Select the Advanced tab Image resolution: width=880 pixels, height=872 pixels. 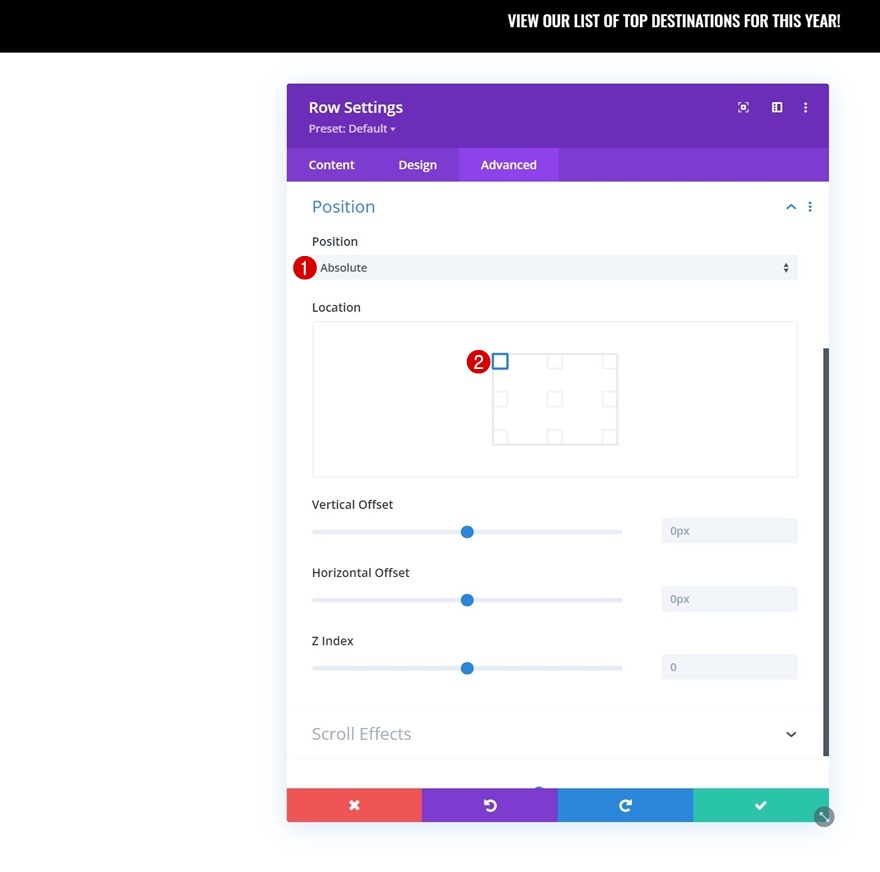pos(508,165)
